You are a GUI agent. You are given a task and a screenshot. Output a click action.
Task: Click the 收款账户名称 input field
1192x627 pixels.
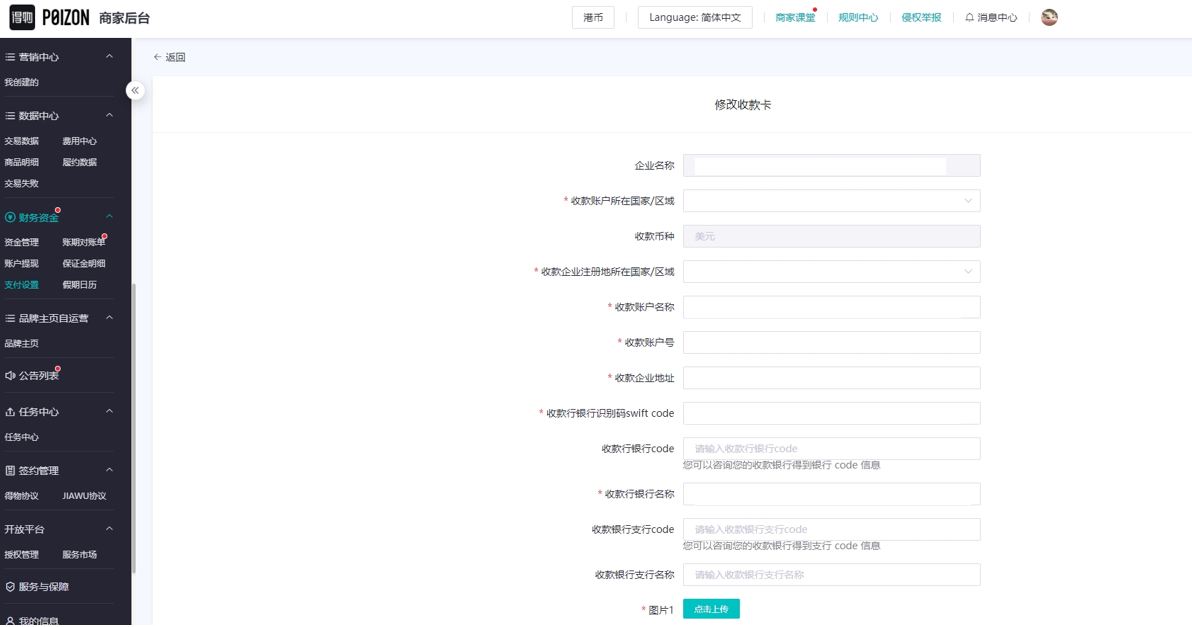(831, 307)
